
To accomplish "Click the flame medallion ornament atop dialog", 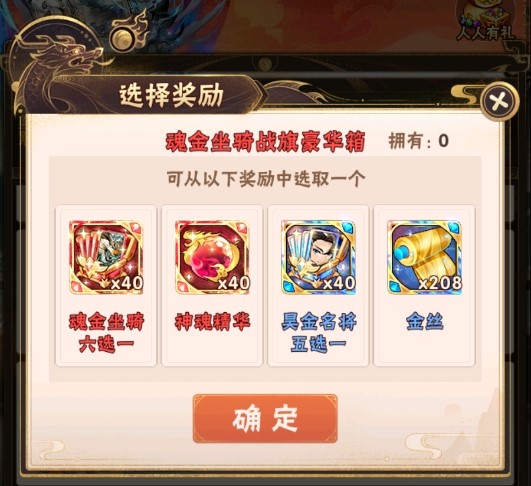I will 128,33.
